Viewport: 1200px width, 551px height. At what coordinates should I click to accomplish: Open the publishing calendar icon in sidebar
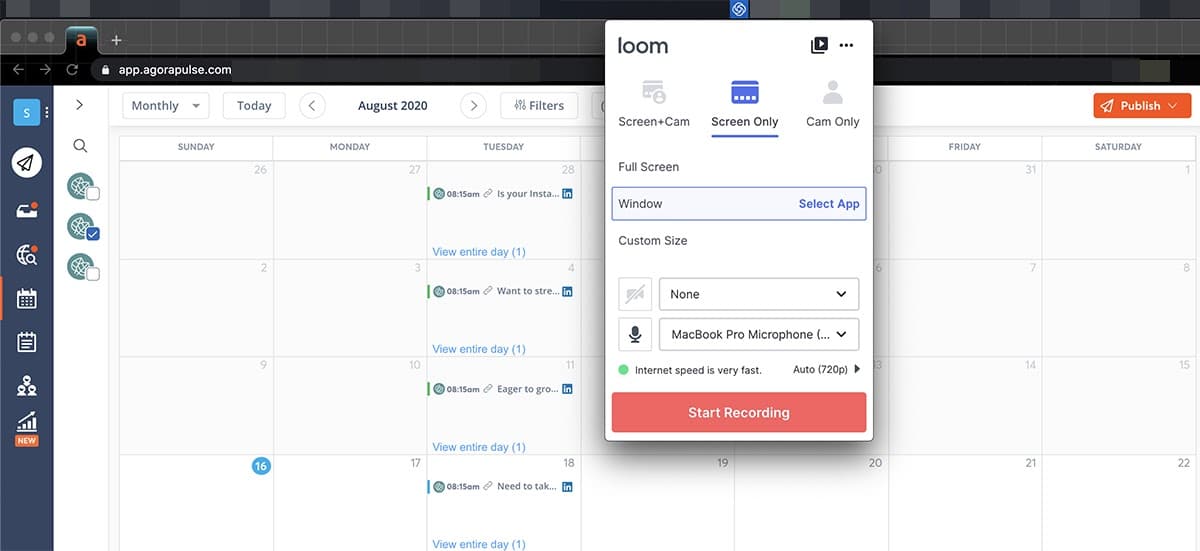pos(27,298)
